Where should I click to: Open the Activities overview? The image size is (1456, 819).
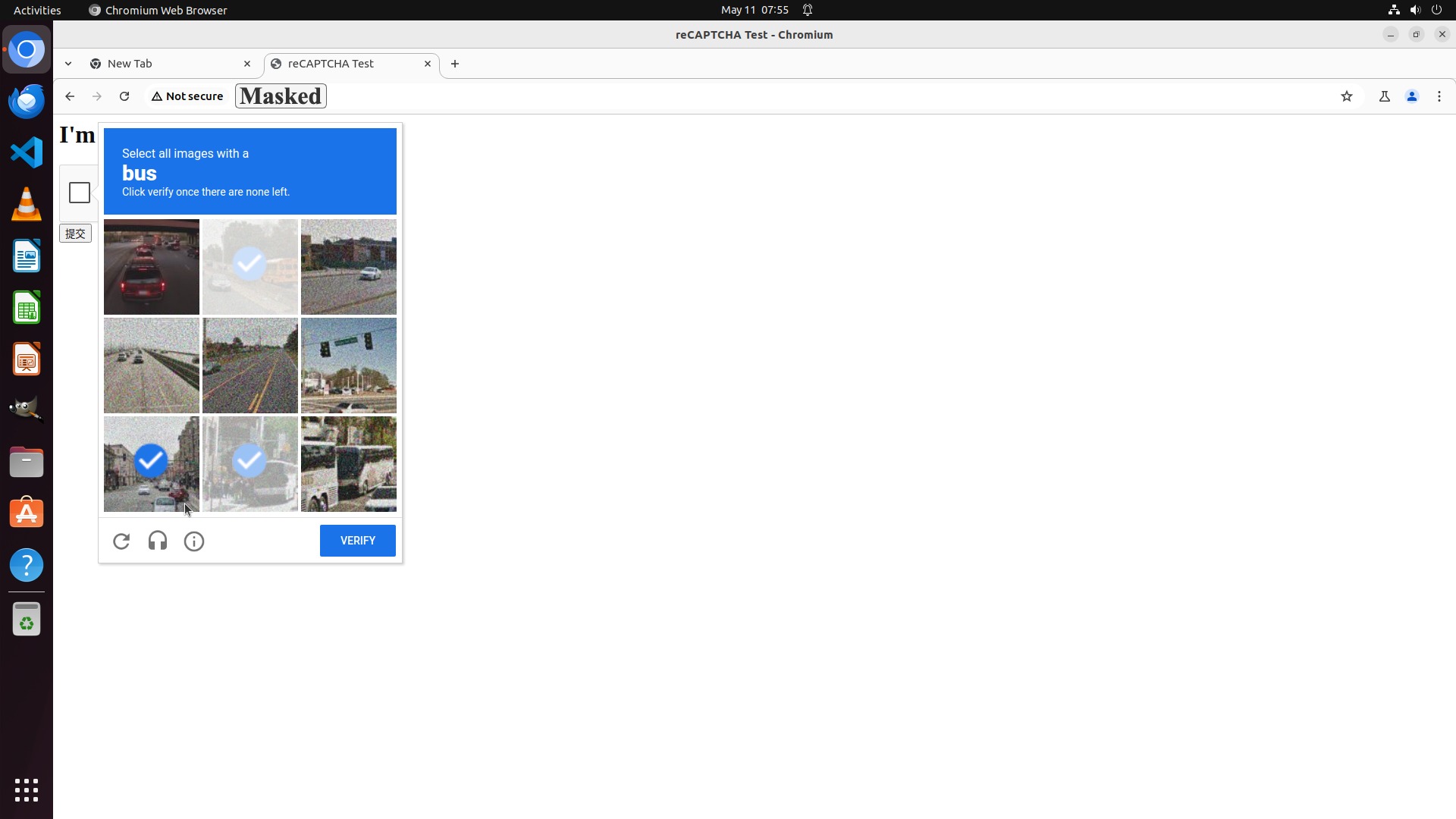pos(37,10)
